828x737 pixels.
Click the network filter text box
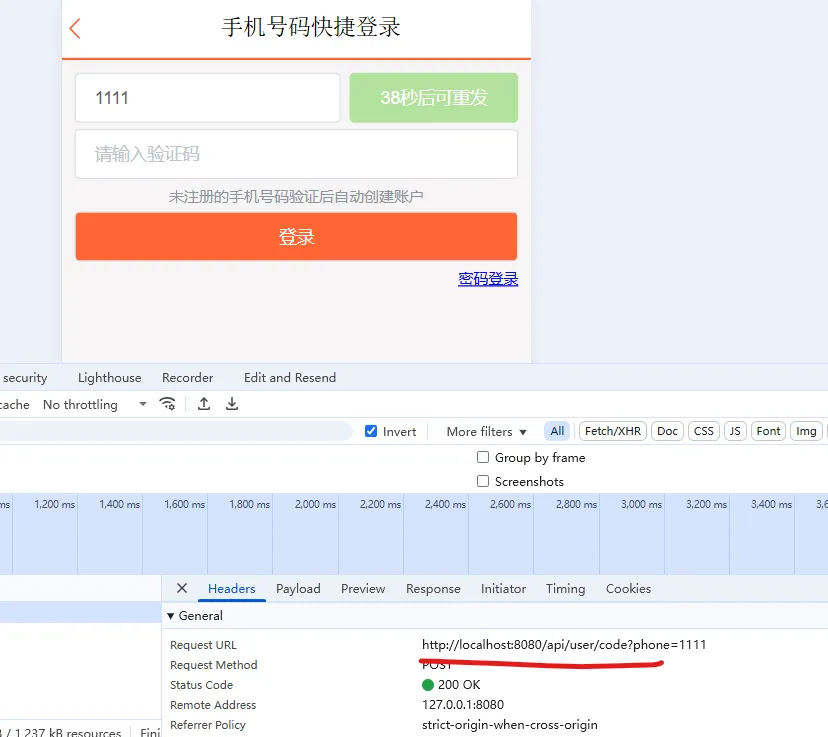pyautogui.click(x=174, y=431)
